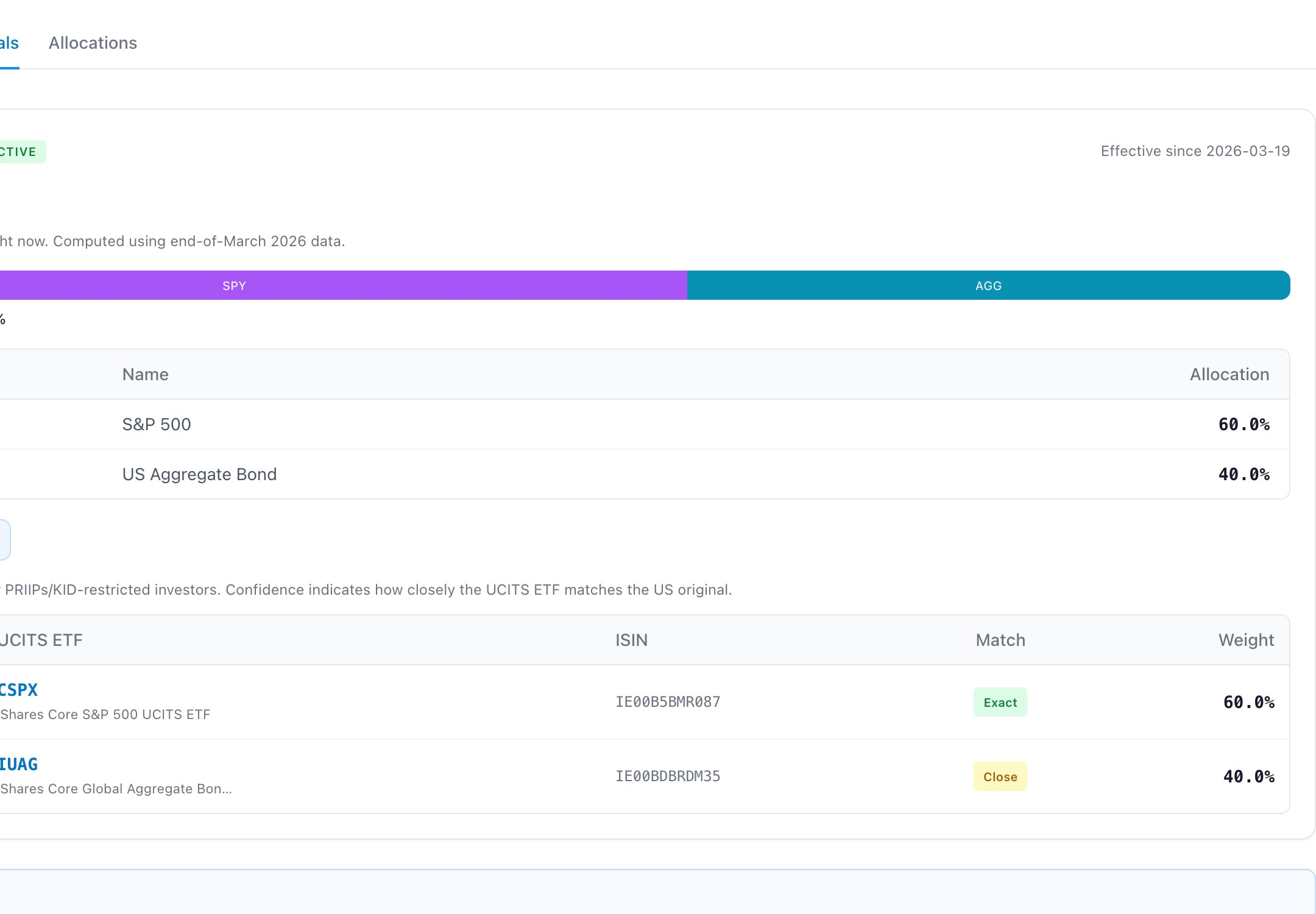
Task: Click the US Aggregate Bond name cell
Action: 199,474
